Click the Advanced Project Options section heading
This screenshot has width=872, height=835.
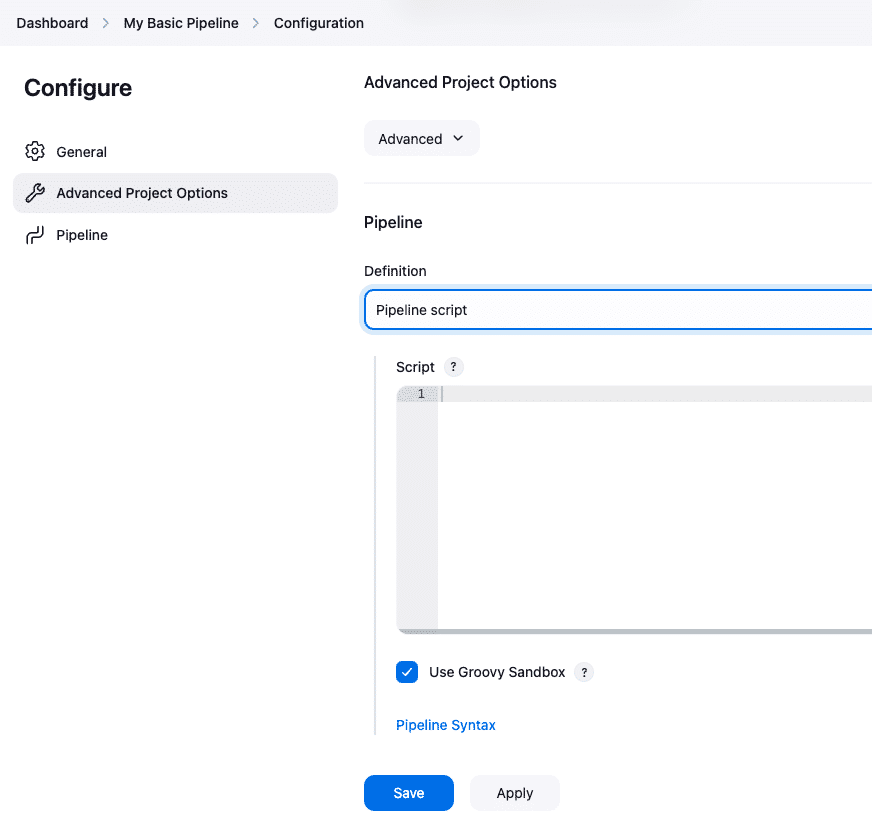[460, 82]
